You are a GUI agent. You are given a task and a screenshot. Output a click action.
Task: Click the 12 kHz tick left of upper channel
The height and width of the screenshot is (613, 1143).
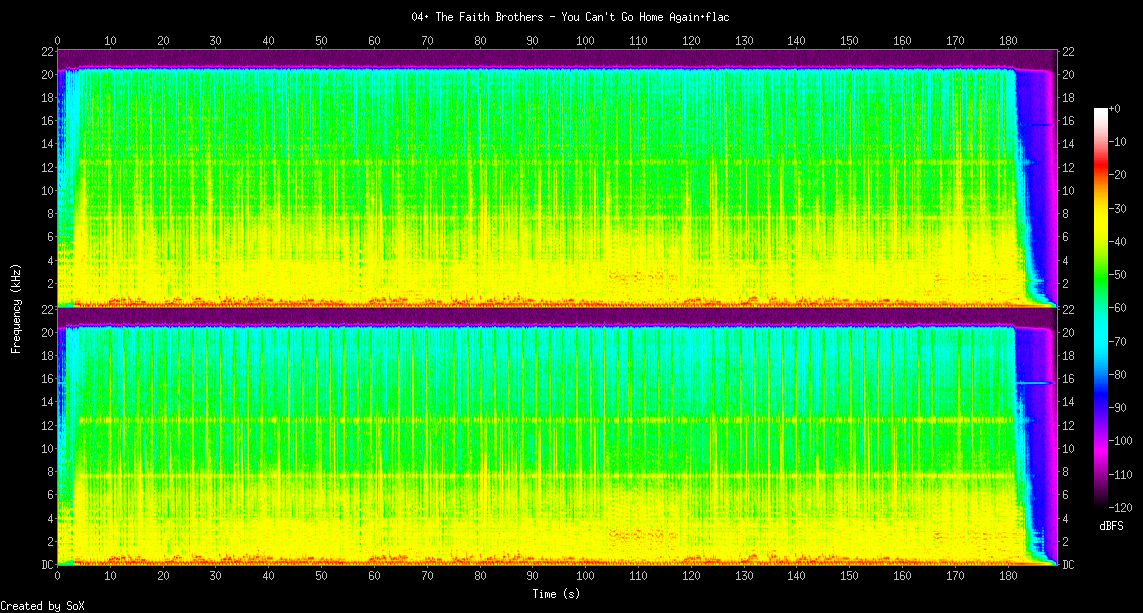coord(47,167)
